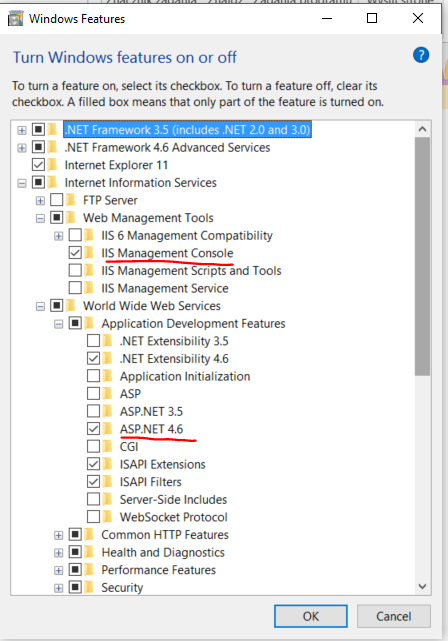Click the Windows Features title bar icon
This screenshot has width=448, height=641.
click(x=16, y=19)
